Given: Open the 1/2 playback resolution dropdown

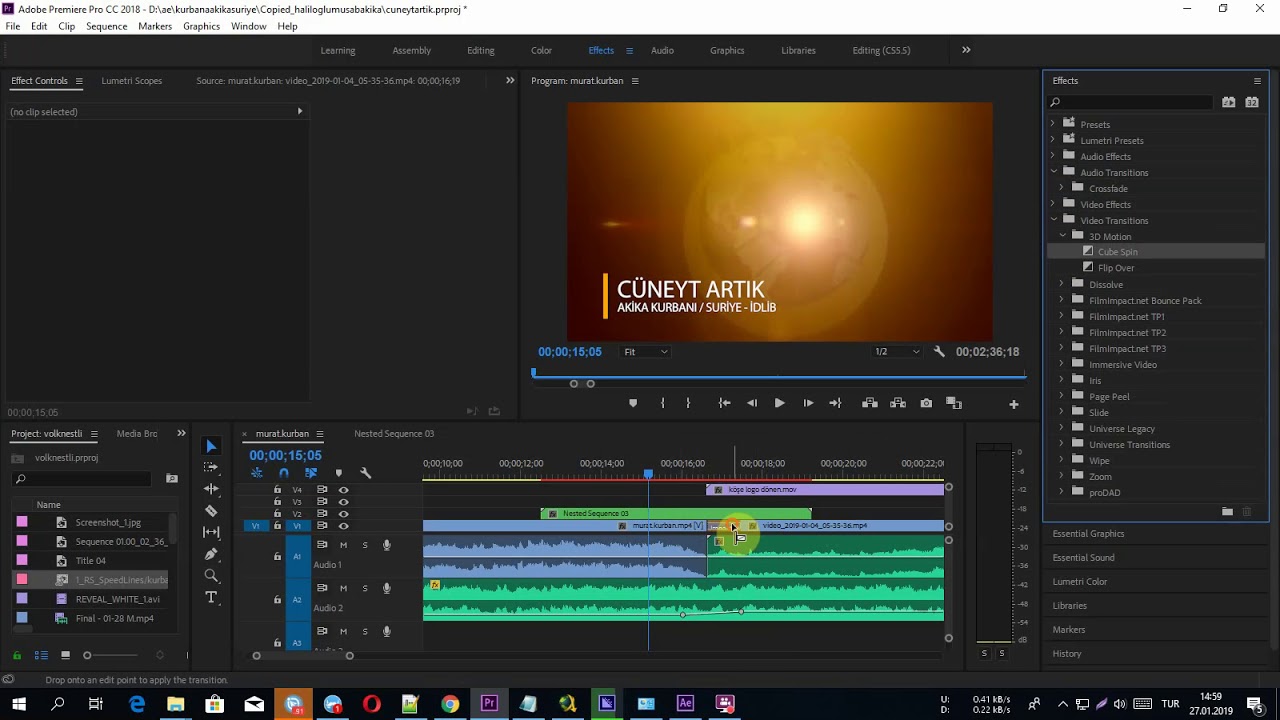Looking at the screenshot, I should (x=897, y=352).
